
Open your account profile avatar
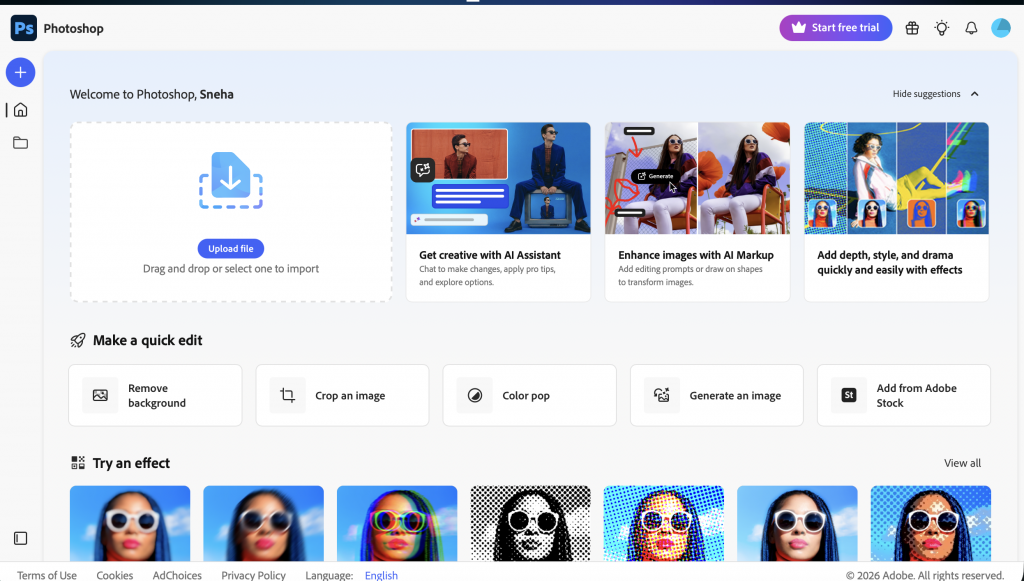click(1001, 28)
